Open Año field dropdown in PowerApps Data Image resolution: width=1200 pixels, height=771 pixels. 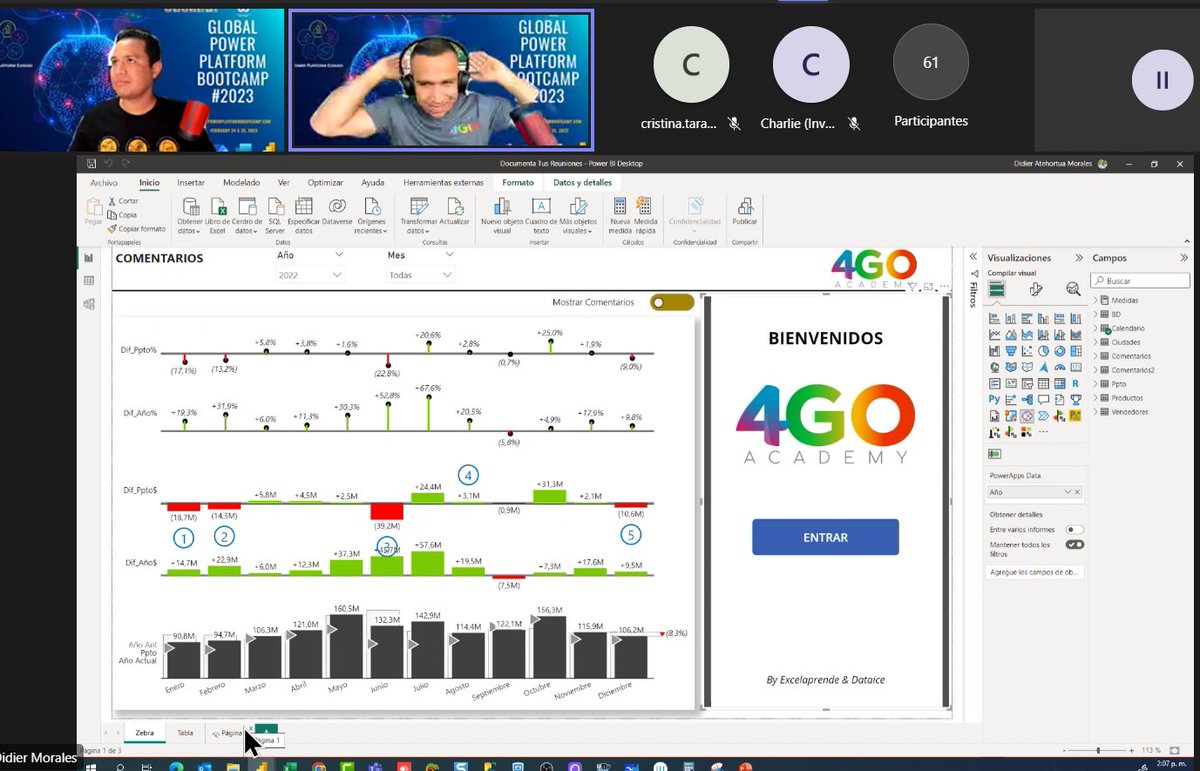(1068, 492)
